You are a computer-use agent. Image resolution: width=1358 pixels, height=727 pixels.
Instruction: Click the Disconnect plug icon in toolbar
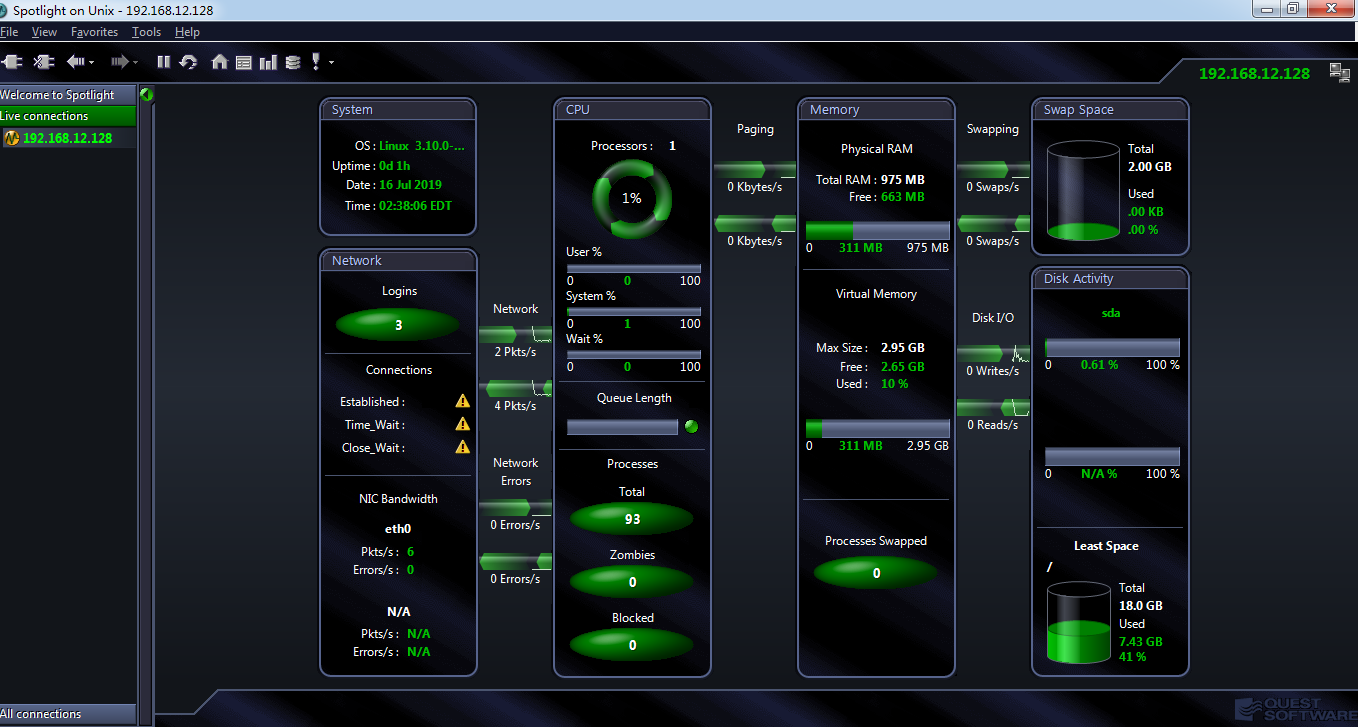click(x=43, y=62)
